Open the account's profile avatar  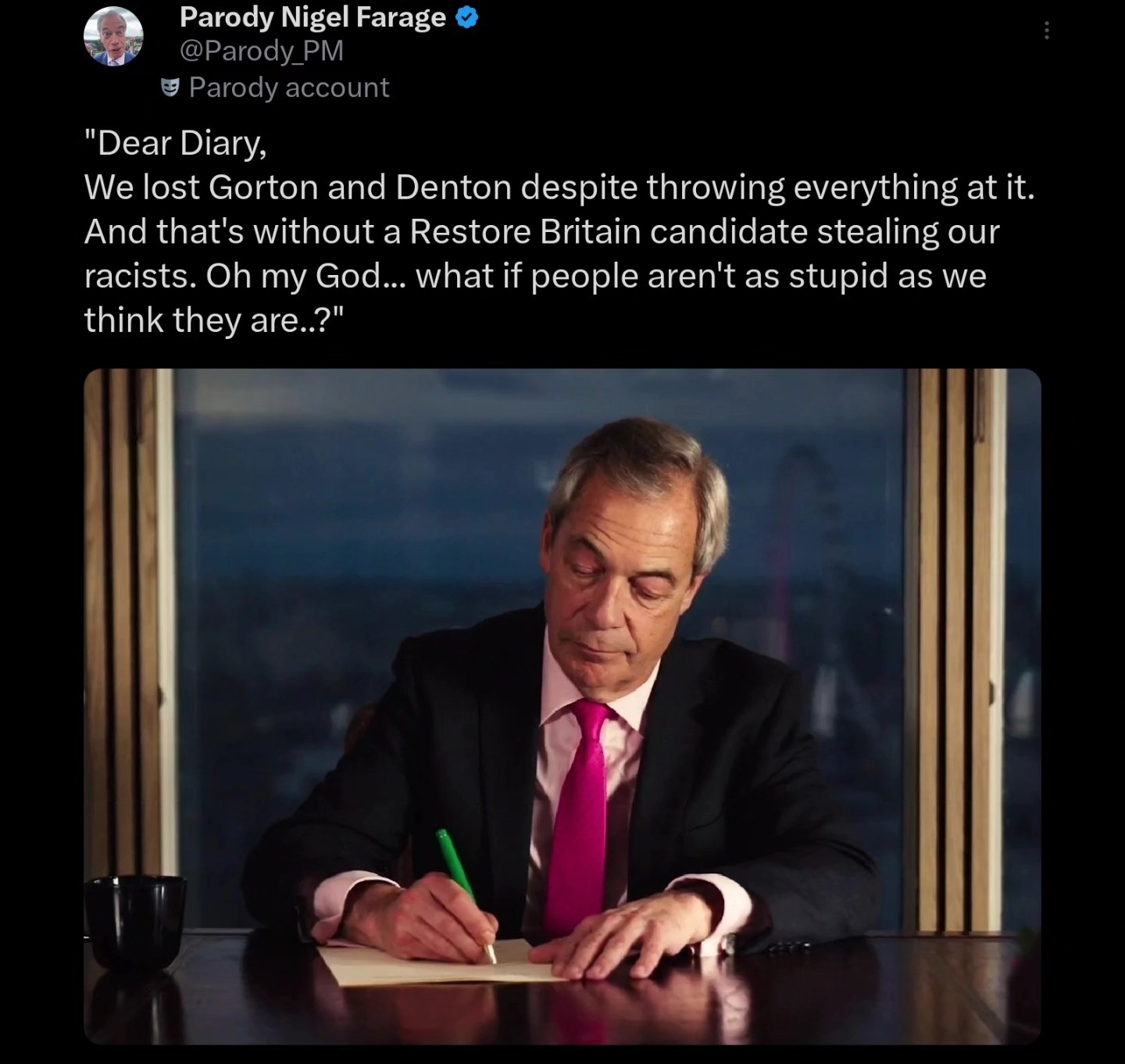click(x=113, y=37)
